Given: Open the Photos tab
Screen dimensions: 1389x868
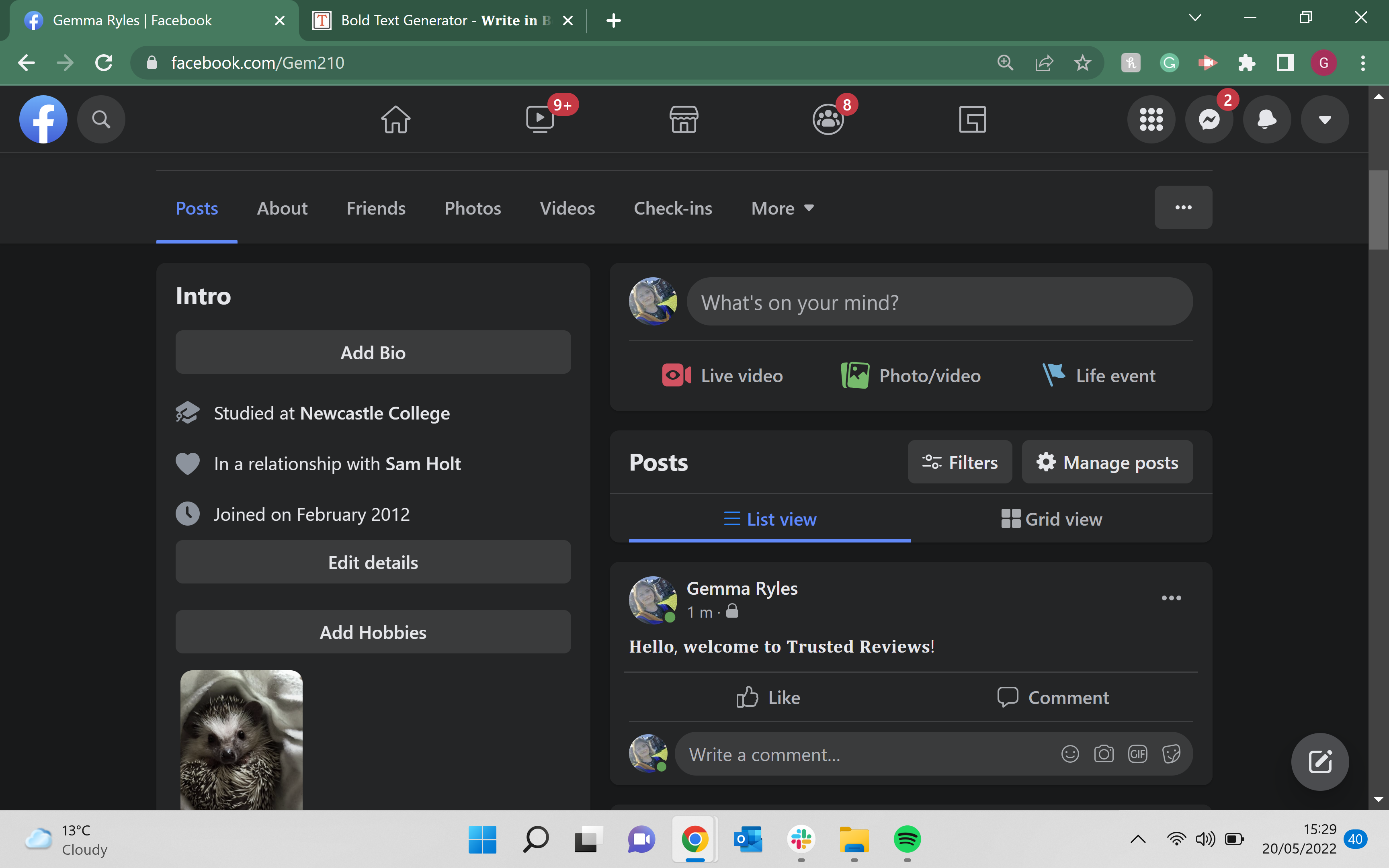Looking at the screenshot, I should point(473,208).
